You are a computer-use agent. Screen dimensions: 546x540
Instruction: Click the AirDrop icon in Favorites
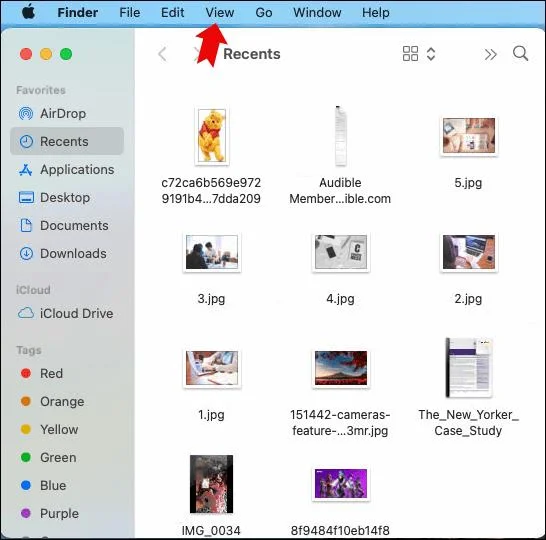click(26, 114)
